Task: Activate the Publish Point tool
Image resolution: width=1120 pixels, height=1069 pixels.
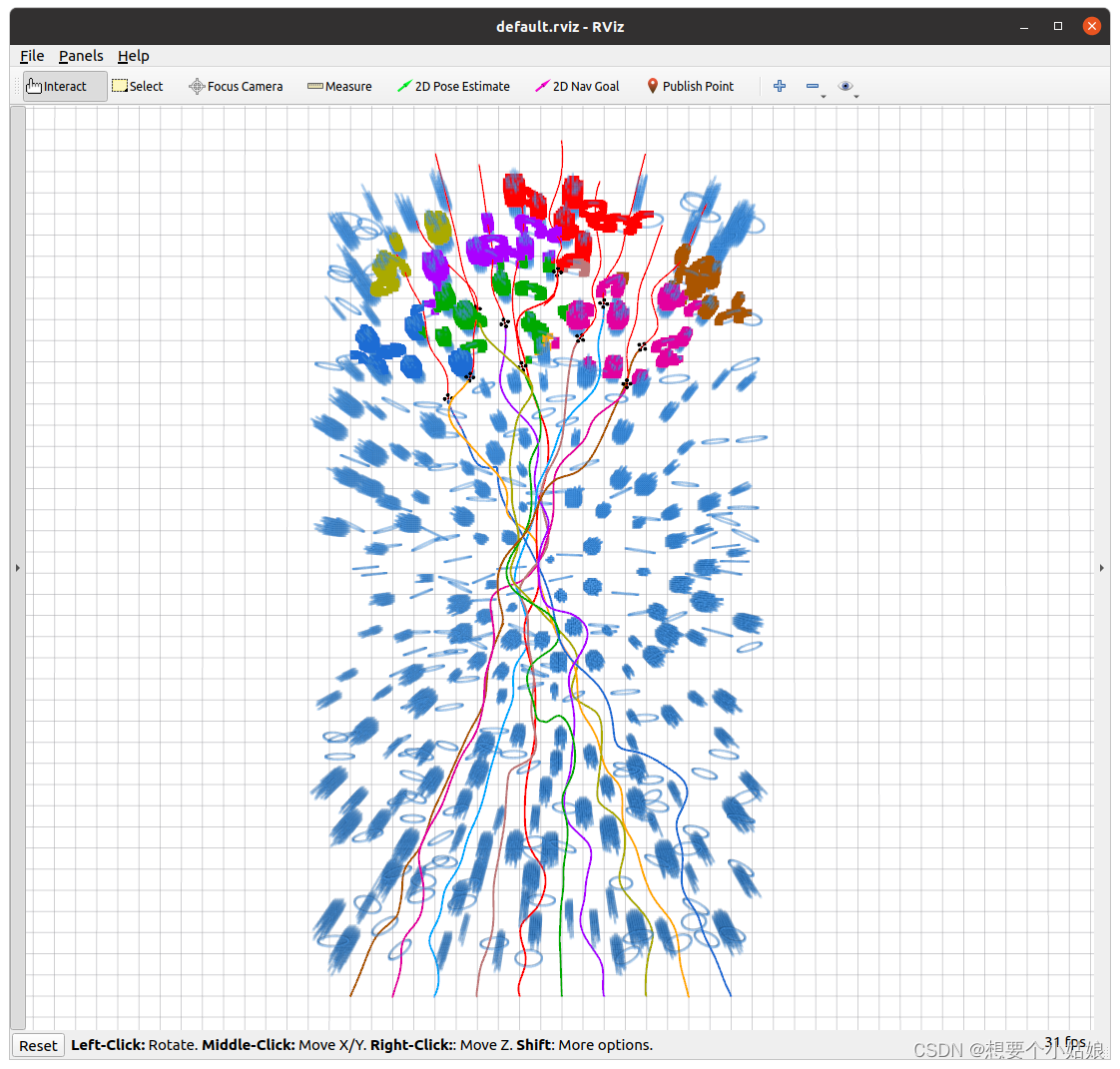Action: tap(690, 87)
